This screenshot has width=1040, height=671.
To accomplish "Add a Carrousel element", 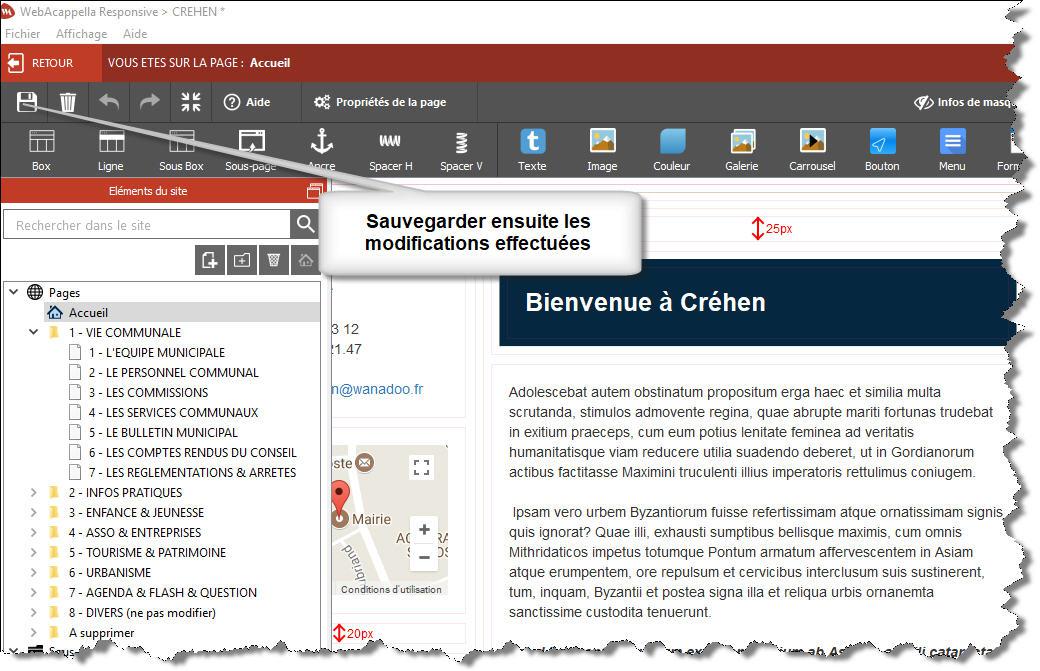I will (x=812, y=149).
